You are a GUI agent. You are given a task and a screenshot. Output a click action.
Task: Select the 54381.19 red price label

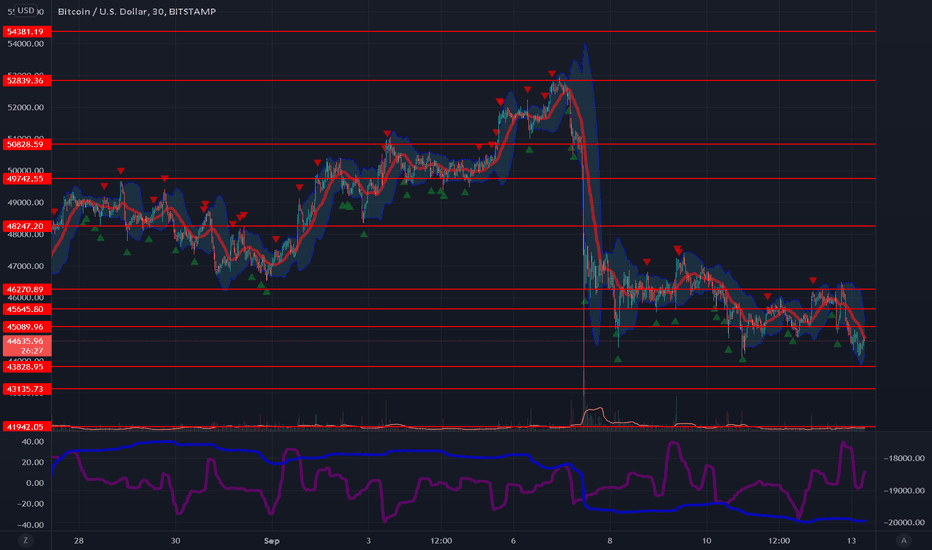click(x=27, y=32)
